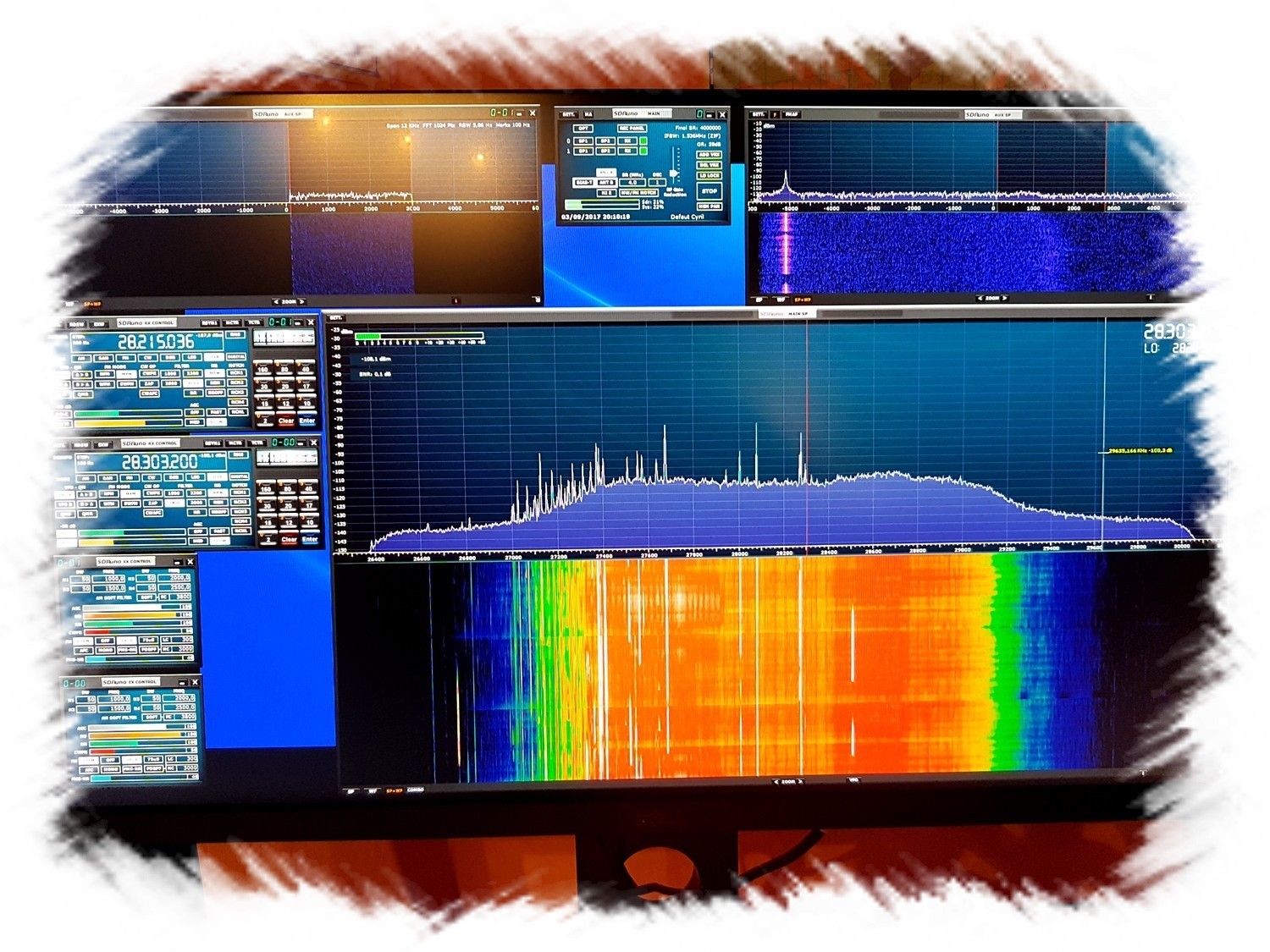Click the 28.215.036 frequency display
1270x952 pixels.
pyautogui.click(x=146, y=341)
